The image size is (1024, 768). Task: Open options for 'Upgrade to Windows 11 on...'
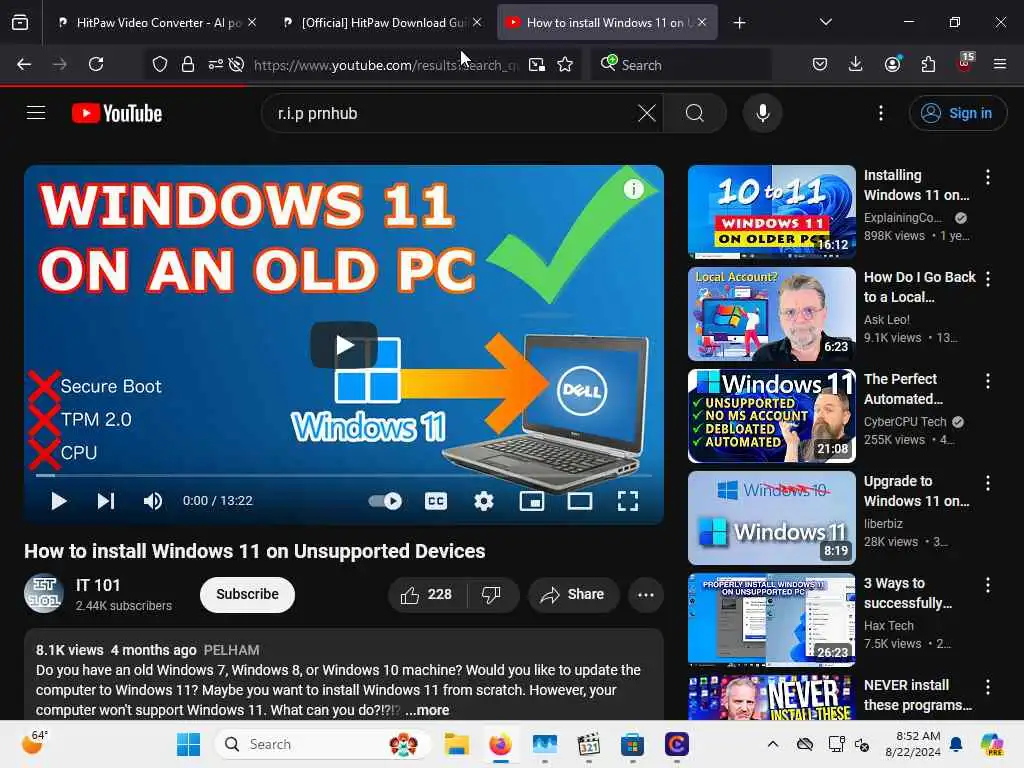[x=987, y=483]
